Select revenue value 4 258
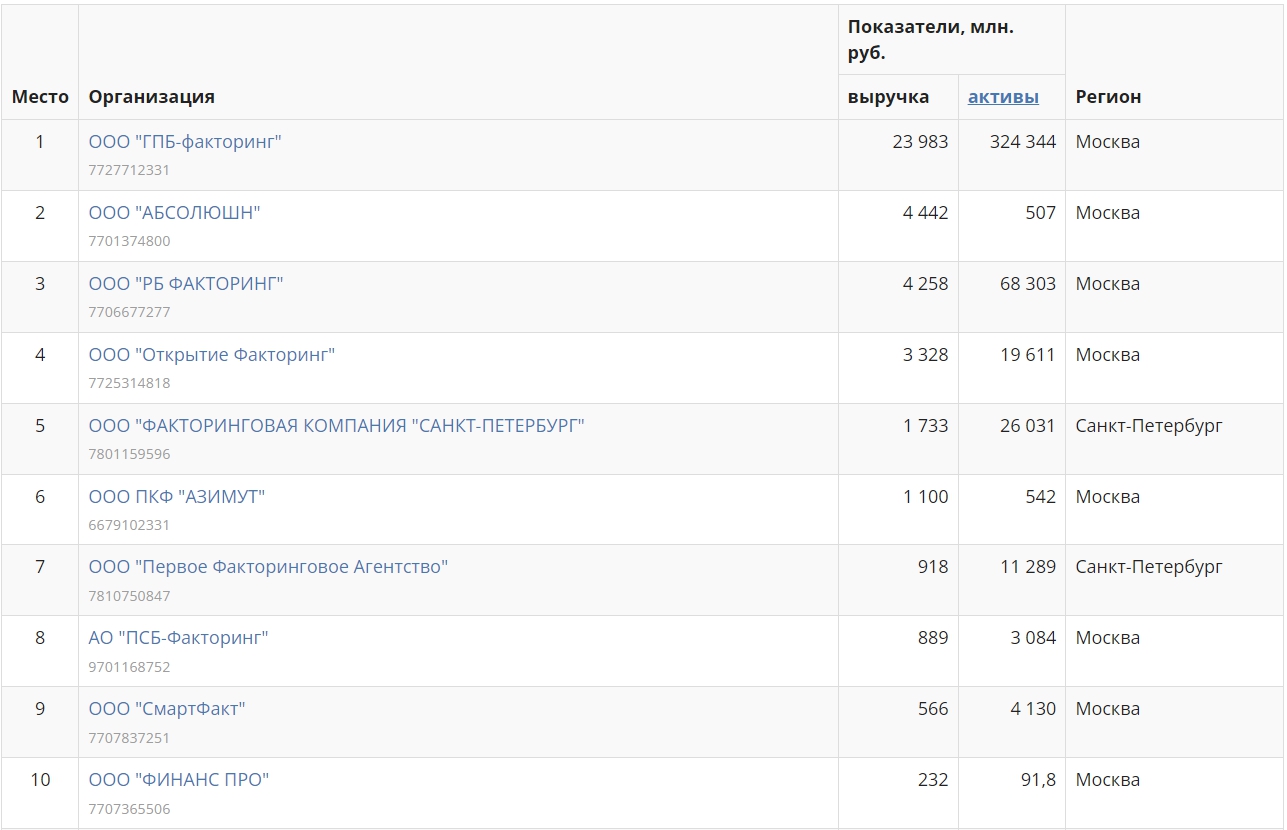 [x=925, y=284]
